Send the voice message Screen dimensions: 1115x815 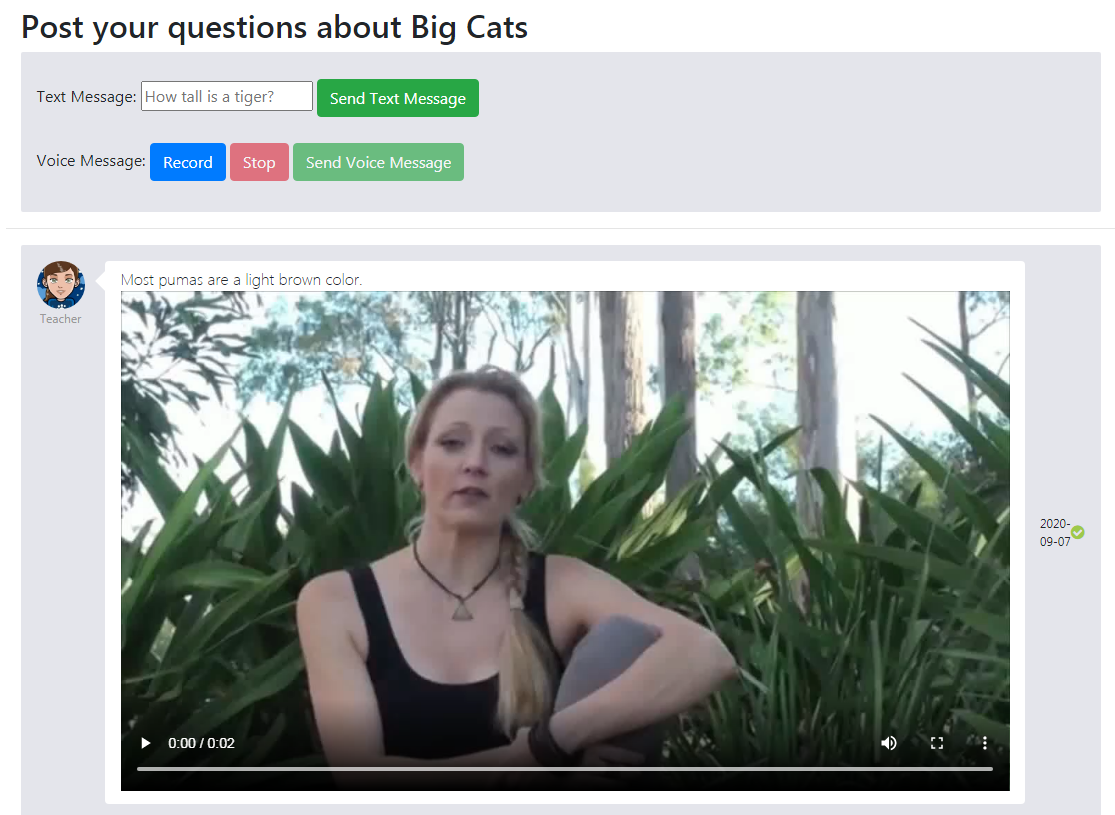click(x=378, y=162)
